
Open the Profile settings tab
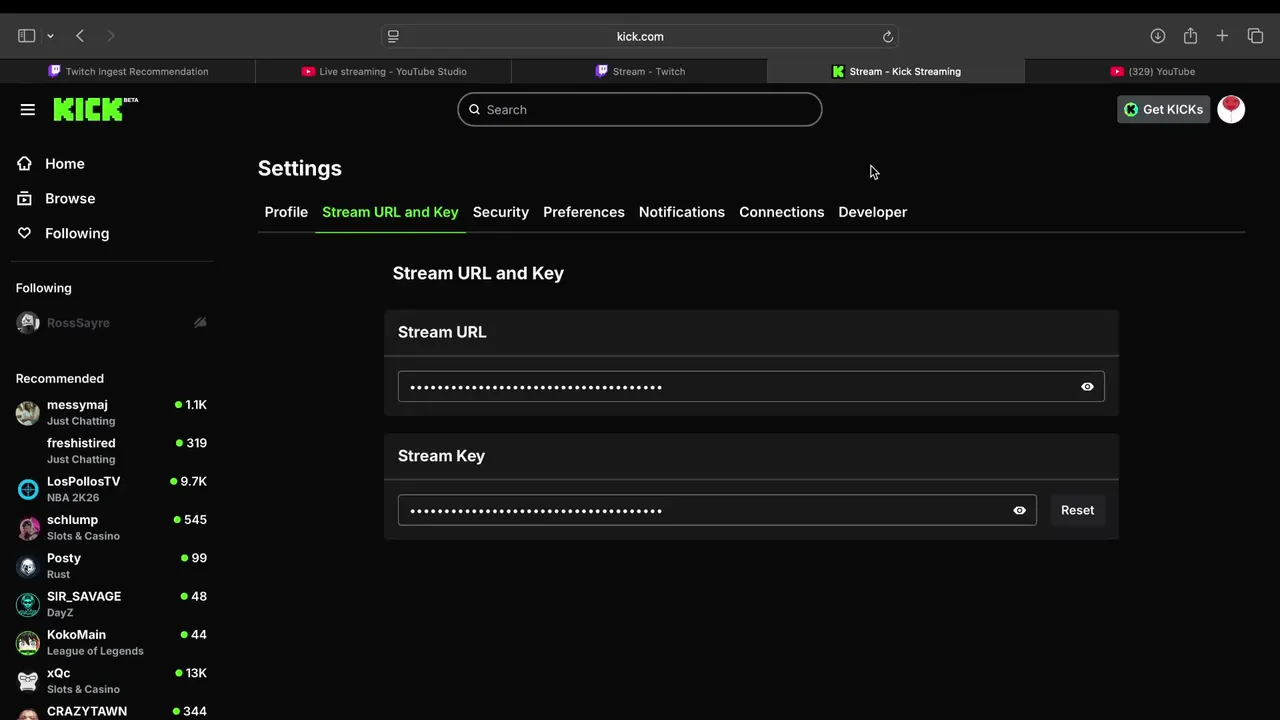[286, 212]
